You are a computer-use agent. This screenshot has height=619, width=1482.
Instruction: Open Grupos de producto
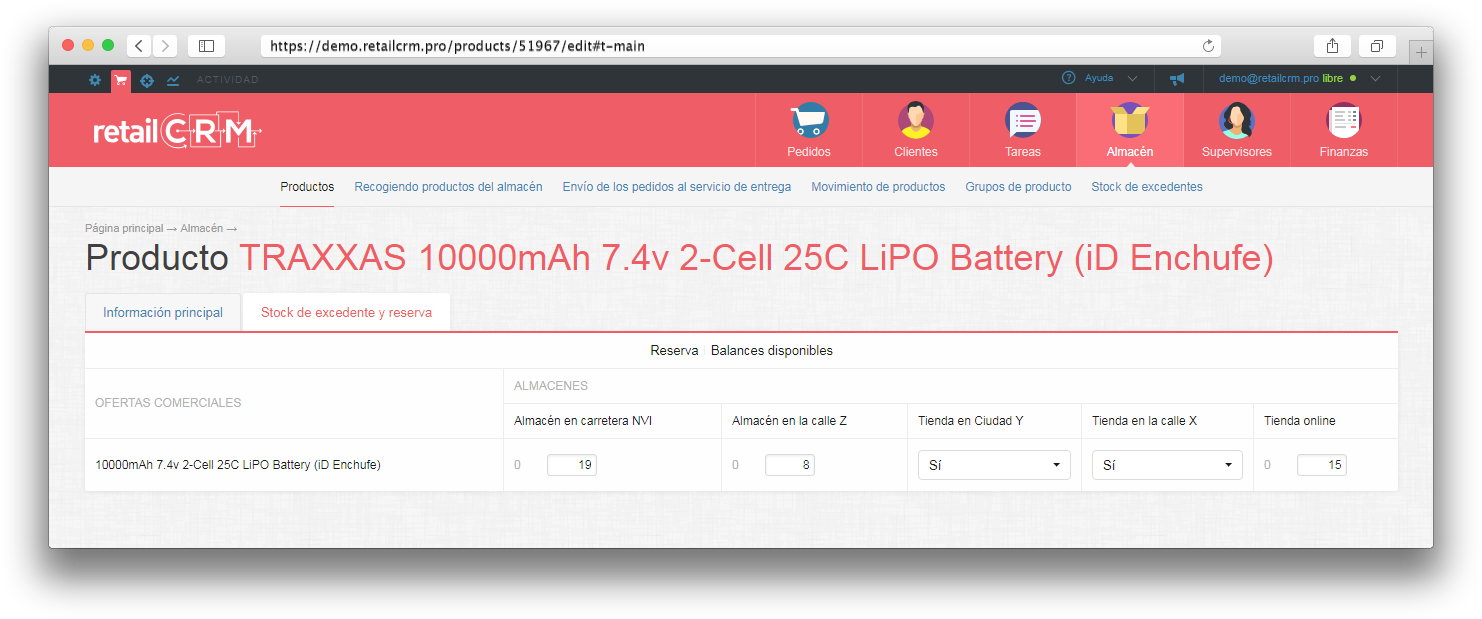(1018, 187)
